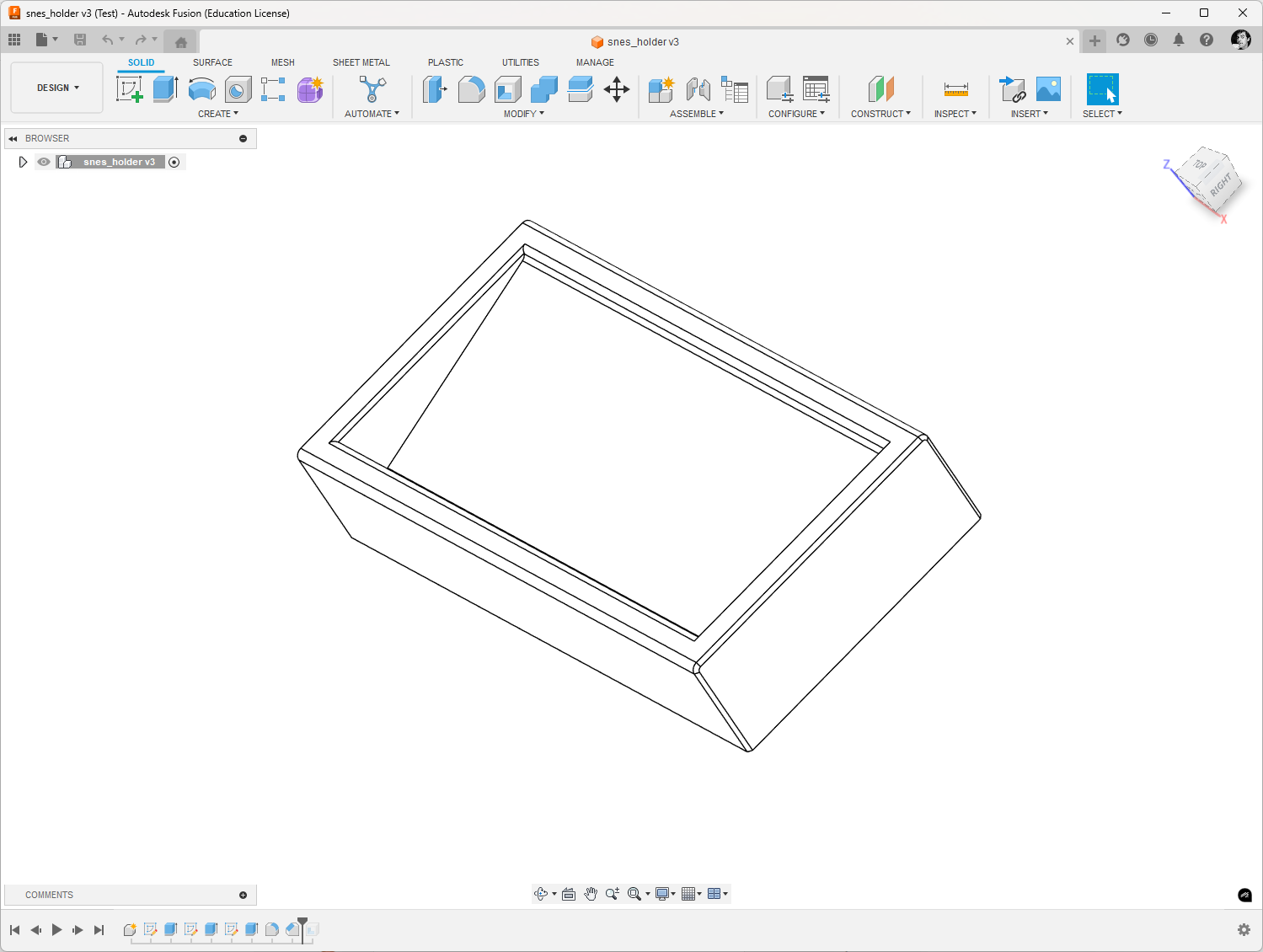Open timeline settings gear

[x=1244, y=929]
